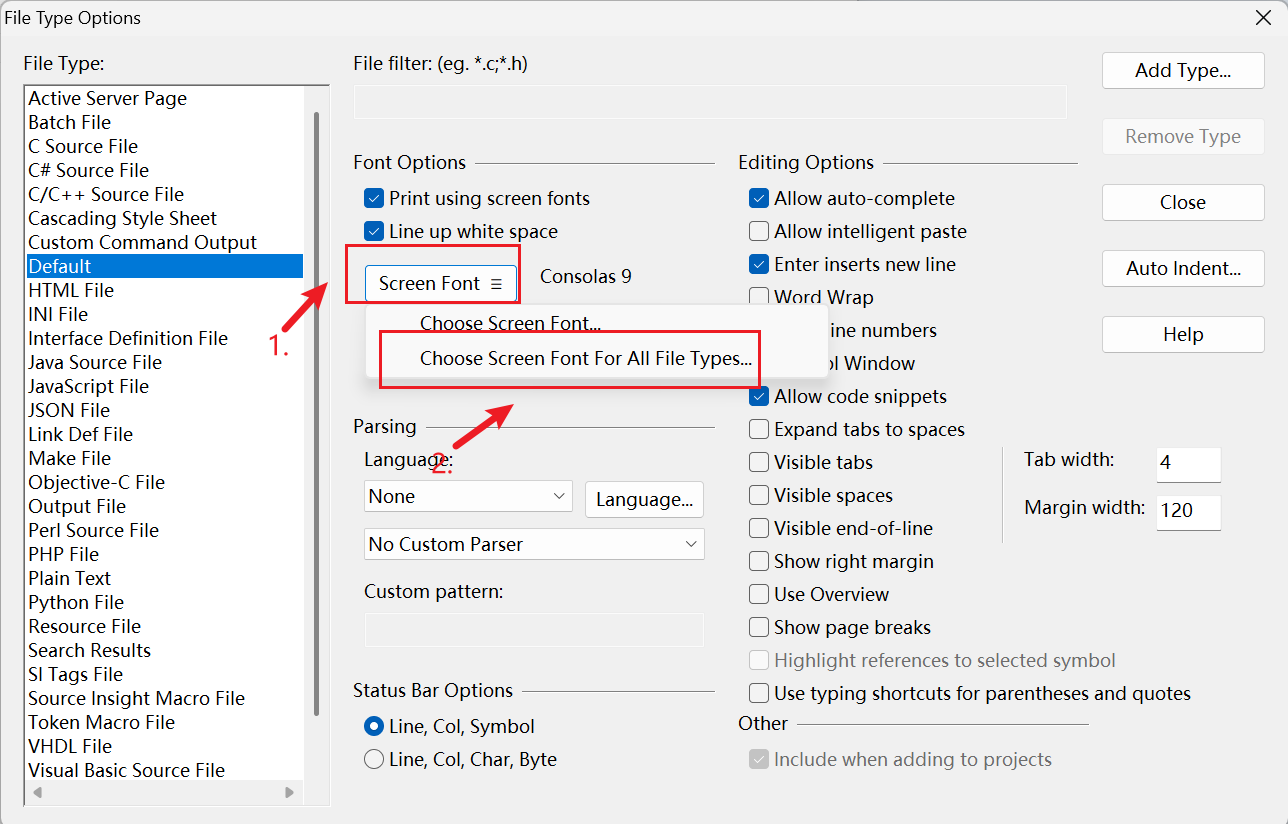Enable Expand tabs to spaces
1288x824 pixels.
760,429
